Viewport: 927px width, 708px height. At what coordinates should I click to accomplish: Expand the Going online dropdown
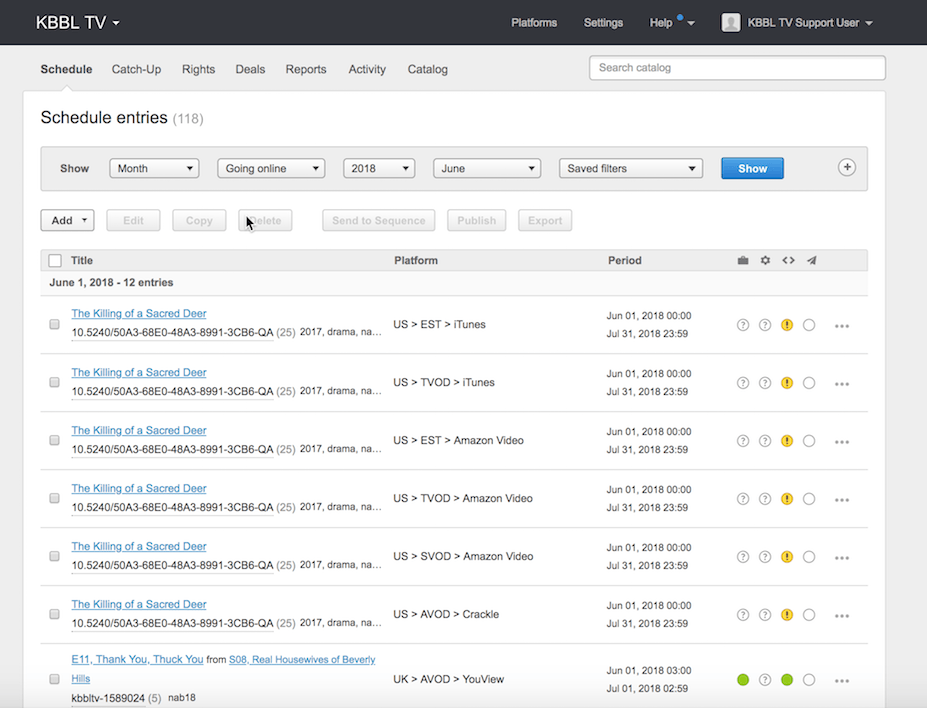click(x=271, y=169)
